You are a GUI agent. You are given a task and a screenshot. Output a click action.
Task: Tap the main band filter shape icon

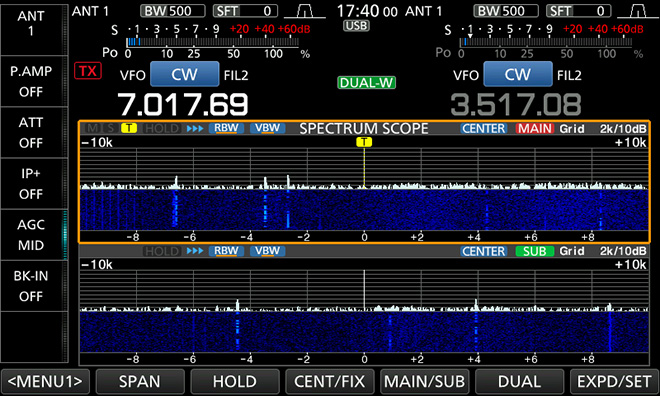tap(305, 11)
